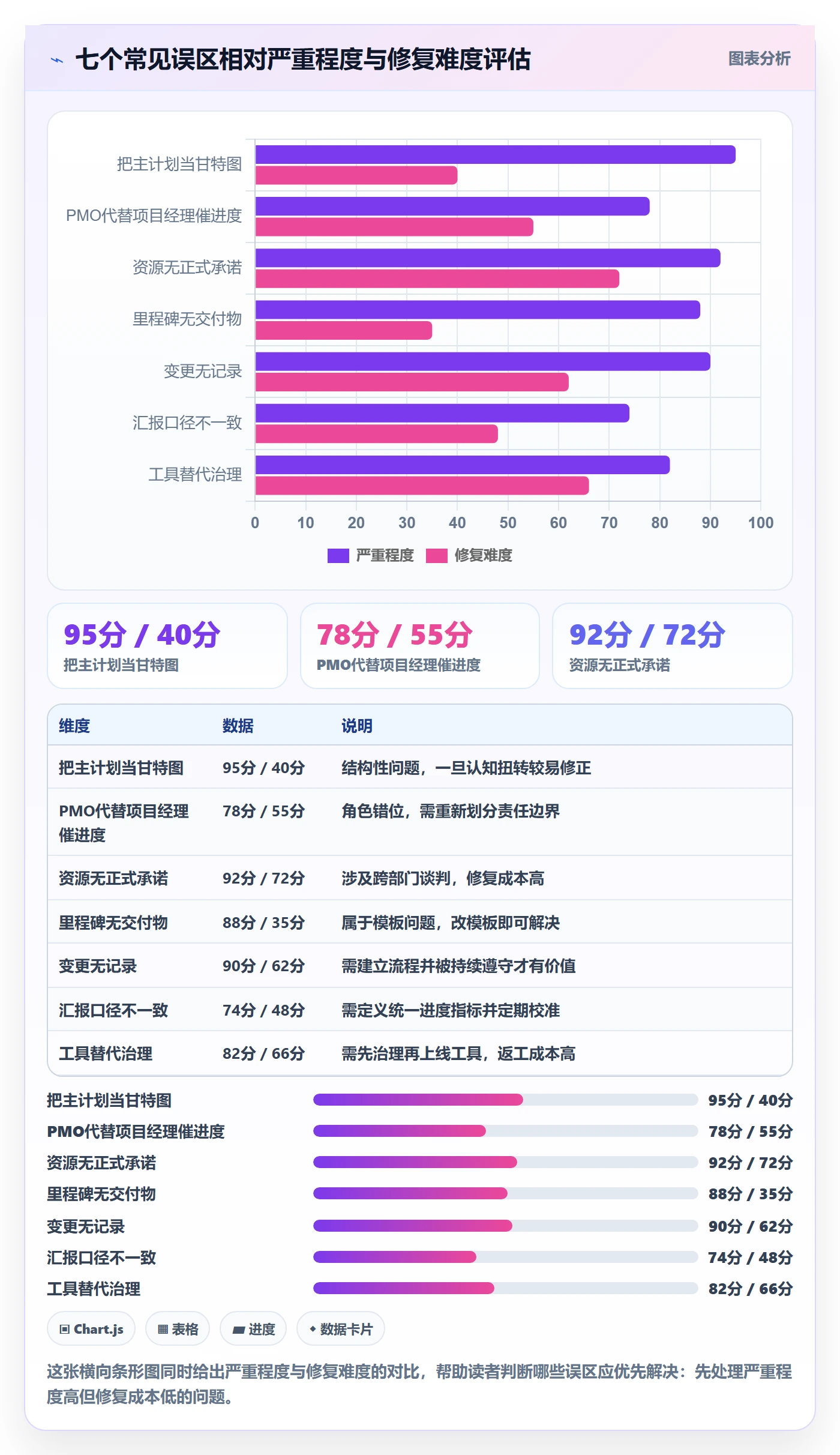
Task: Click the 数据 column header
Action: (238, 726)
